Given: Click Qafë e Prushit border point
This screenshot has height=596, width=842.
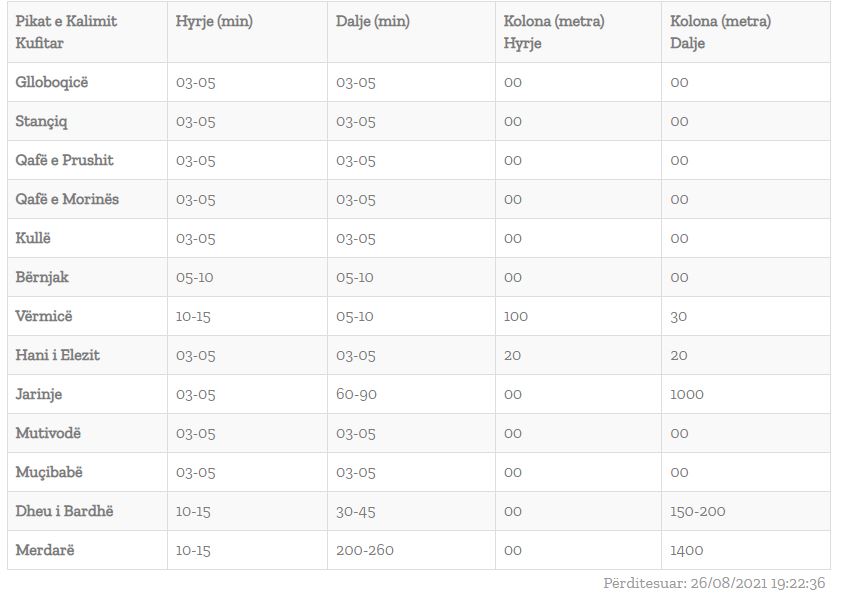Looking at the screenshot, I should [65, 160].
